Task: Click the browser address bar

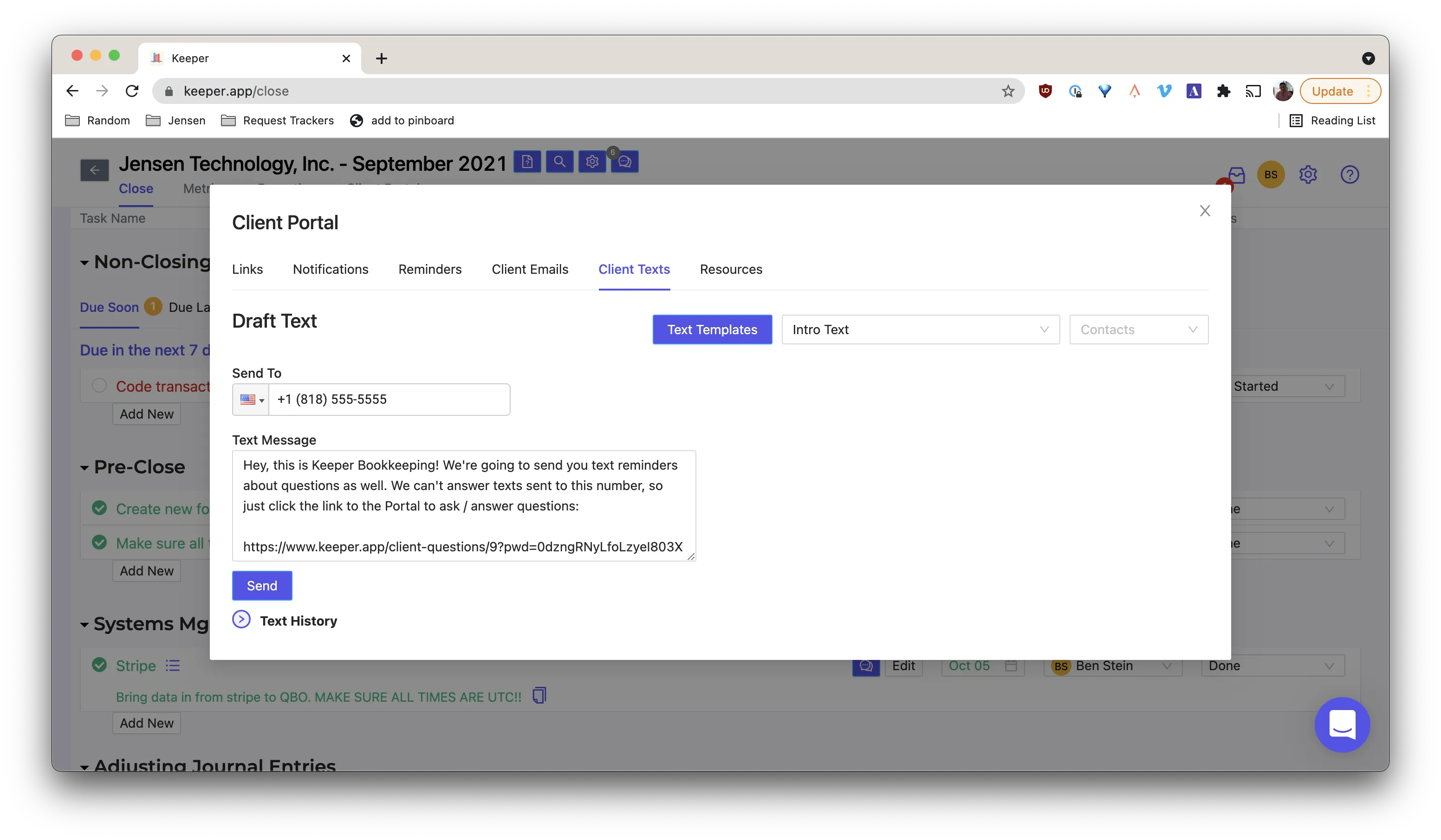Action: (589, 91)
